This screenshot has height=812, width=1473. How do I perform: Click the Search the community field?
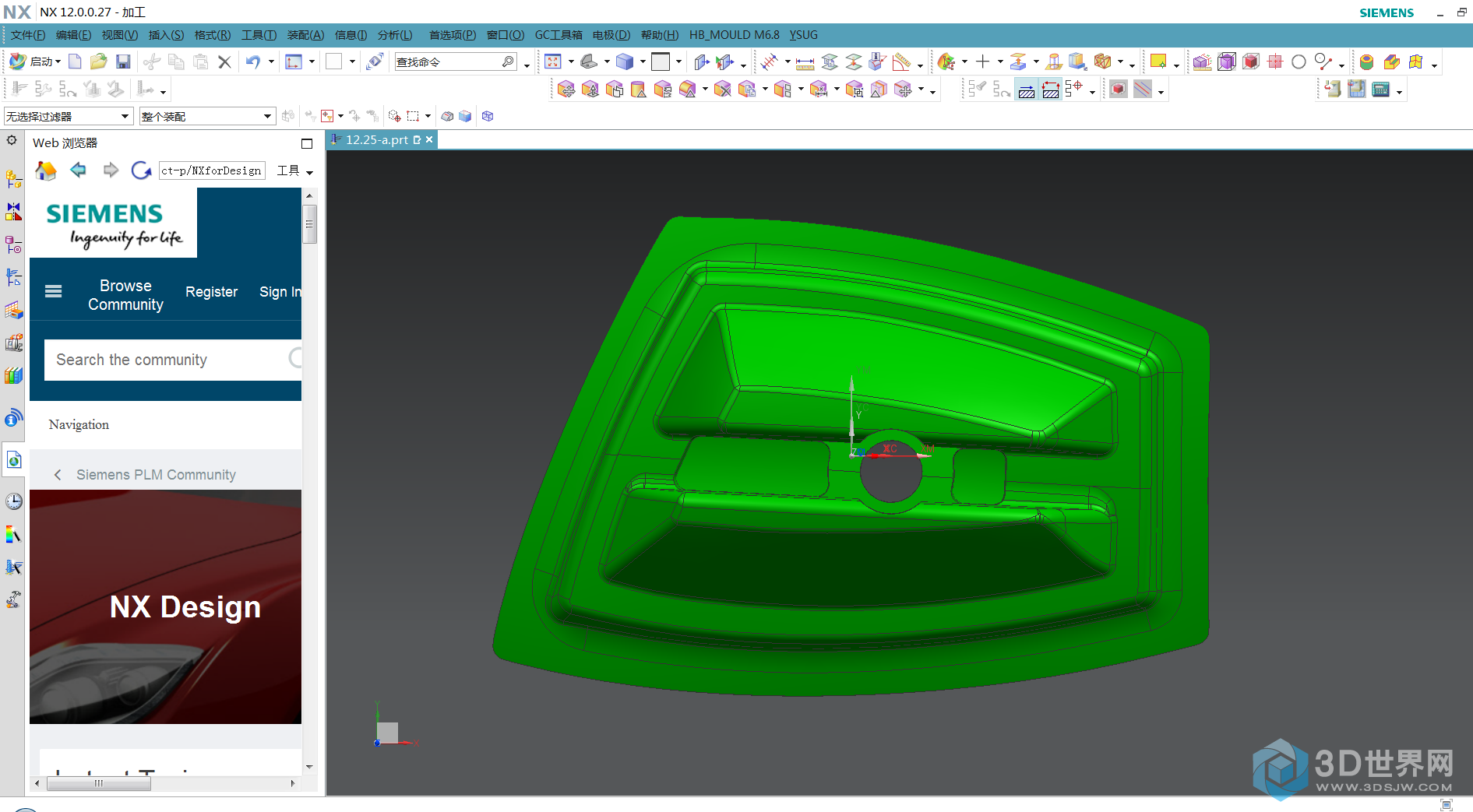(x=173, y=360)
